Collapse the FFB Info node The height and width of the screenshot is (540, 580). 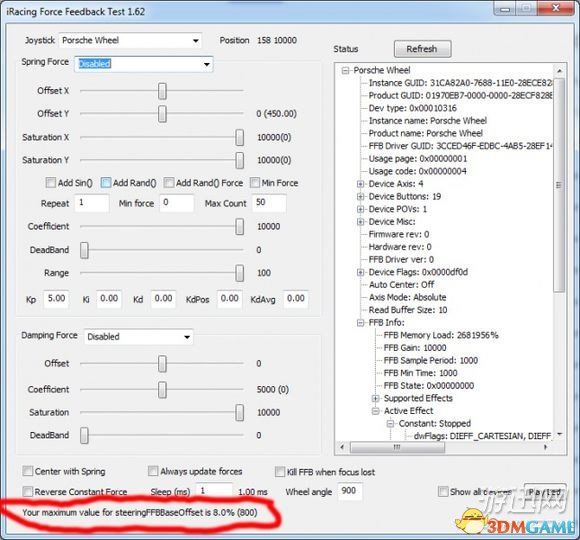click(x=360, y=323)
